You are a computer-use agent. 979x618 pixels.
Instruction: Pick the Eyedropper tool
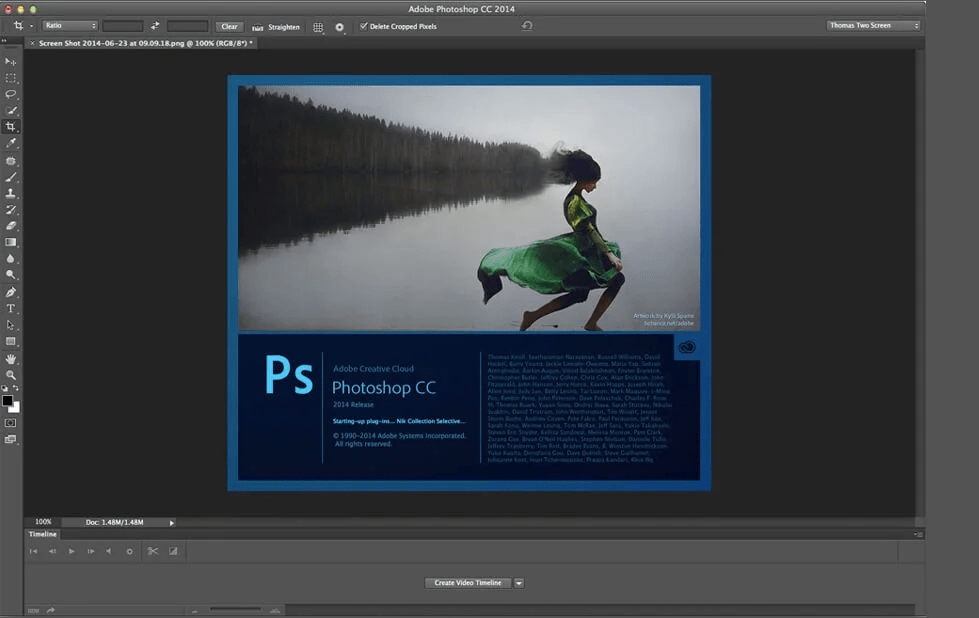click(x=11, y=143)
